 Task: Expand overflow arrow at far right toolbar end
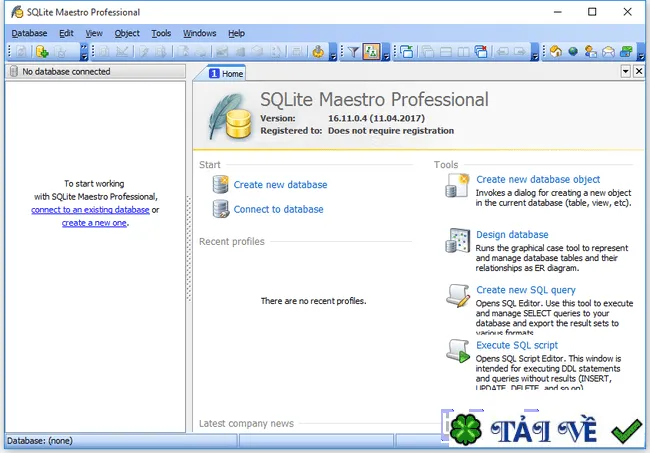point(641,52)
